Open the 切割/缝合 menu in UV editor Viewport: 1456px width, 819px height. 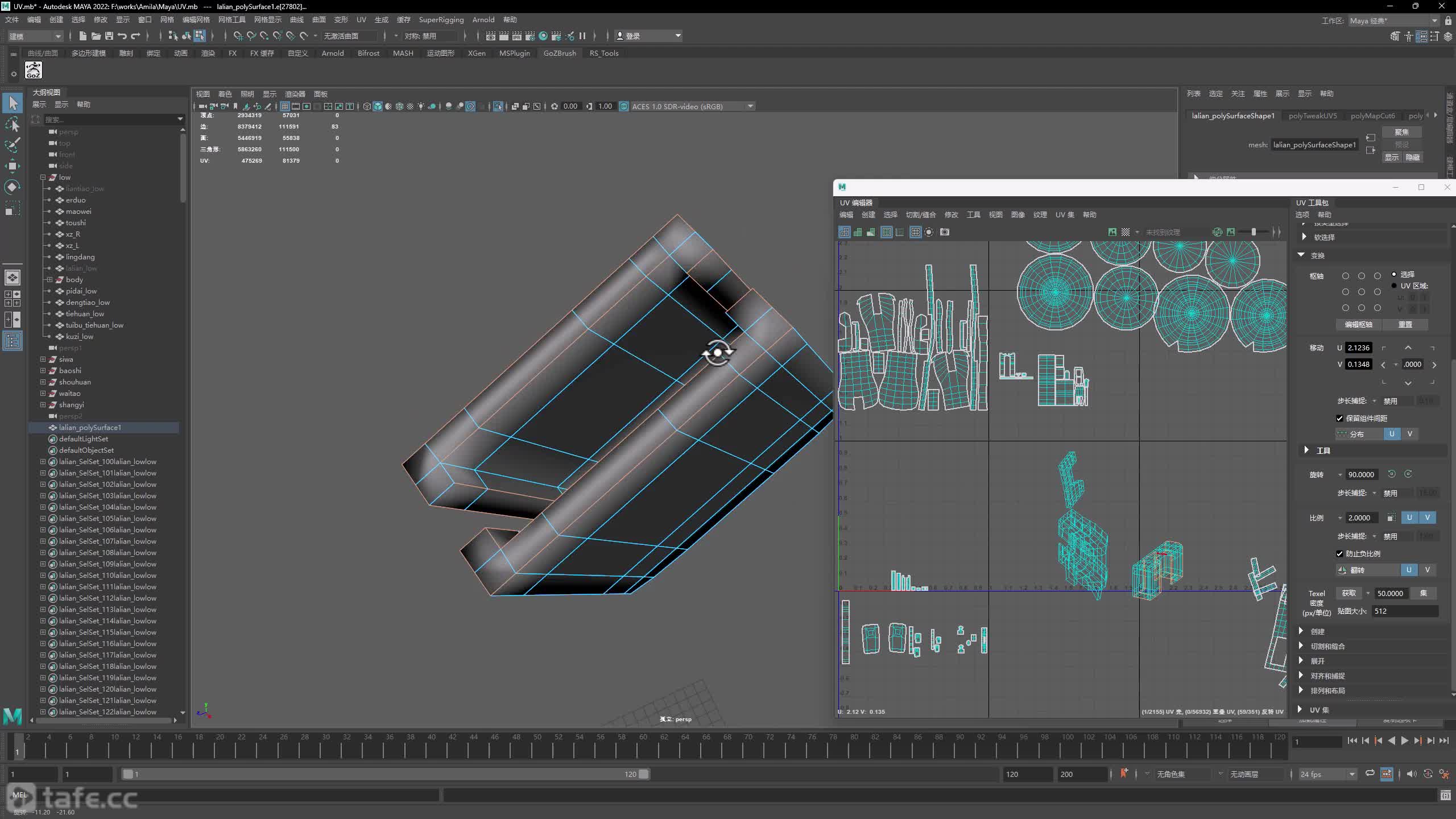pyautogui.click(x=920, y=214)
